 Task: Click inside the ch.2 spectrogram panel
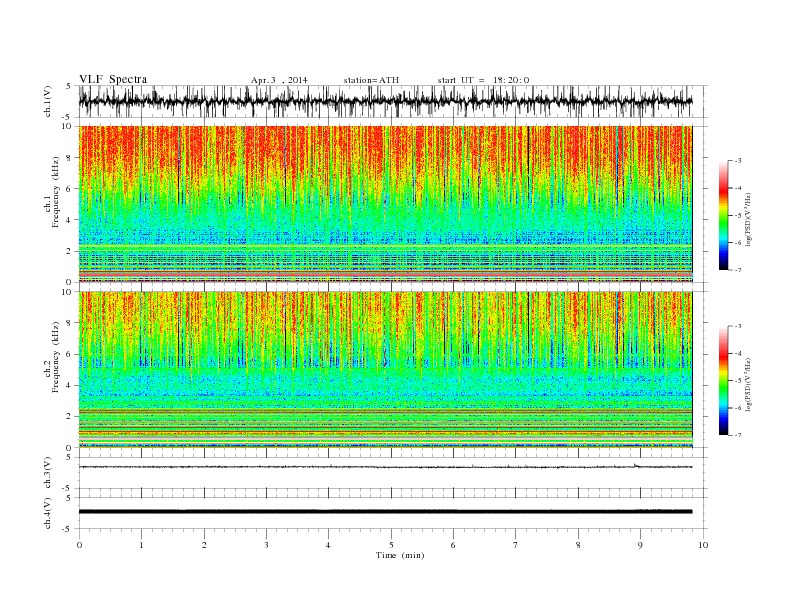click(x=385, y=370)
